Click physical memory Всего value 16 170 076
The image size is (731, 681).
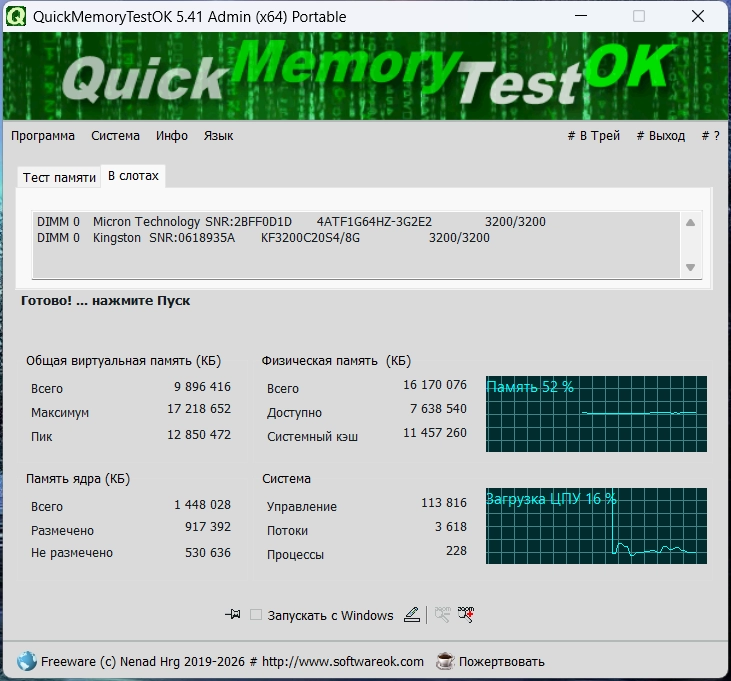pos(434,385)
